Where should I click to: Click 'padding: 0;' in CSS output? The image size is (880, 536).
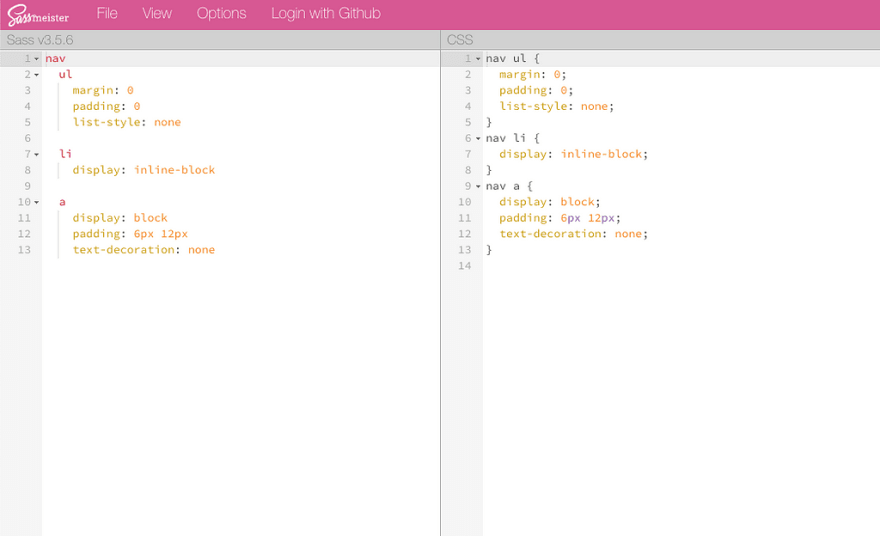(x=537, y=90)
